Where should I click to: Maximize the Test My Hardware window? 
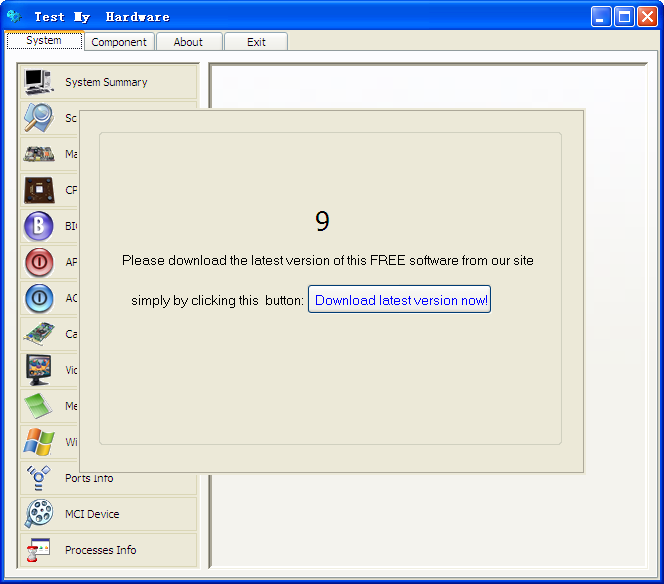coord(624,16)
